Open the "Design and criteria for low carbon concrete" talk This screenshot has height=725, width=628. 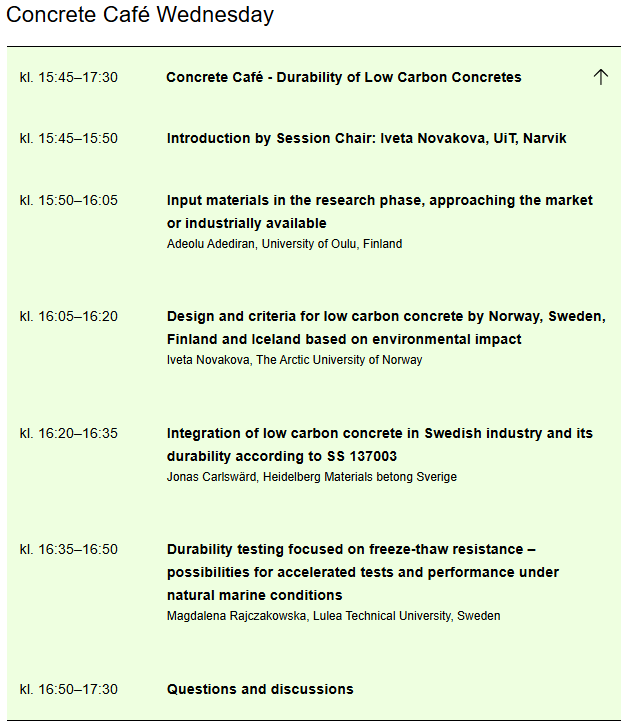386,327
